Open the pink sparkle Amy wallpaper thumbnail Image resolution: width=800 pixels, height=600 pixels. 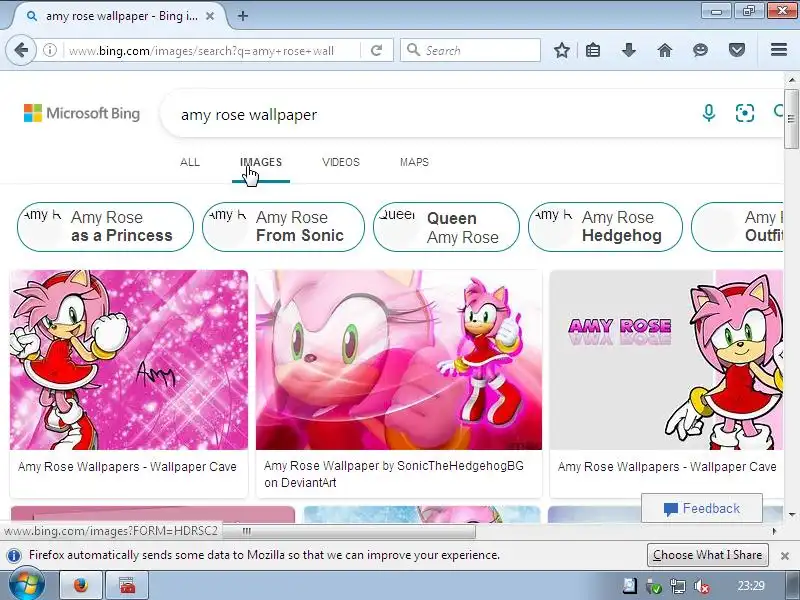click(129, 360)
